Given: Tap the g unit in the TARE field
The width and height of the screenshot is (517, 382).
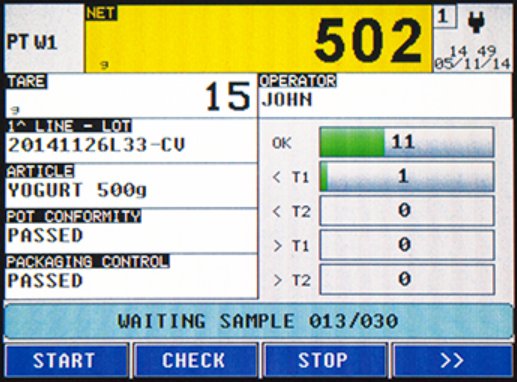Looking at the screenshot, I should (14, 110).
